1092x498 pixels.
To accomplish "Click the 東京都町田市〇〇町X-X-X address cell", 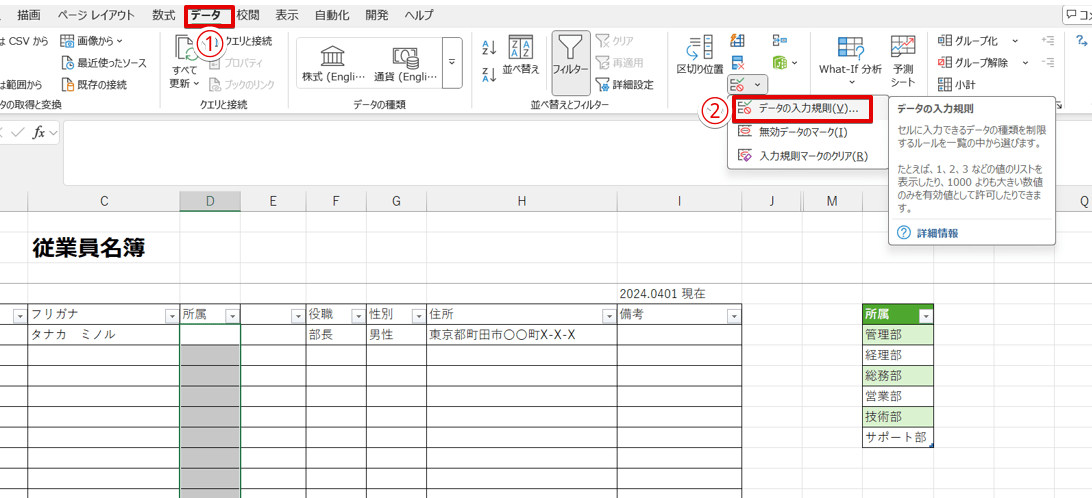I will point(522,335).
